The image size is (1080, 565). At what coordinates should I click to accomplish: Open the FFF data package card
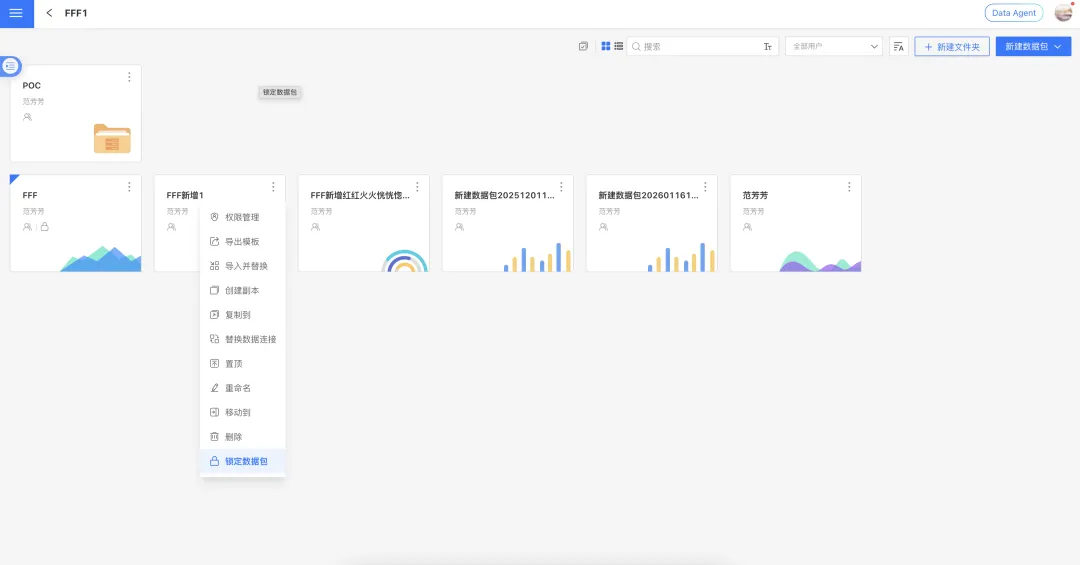pos(76,223)
